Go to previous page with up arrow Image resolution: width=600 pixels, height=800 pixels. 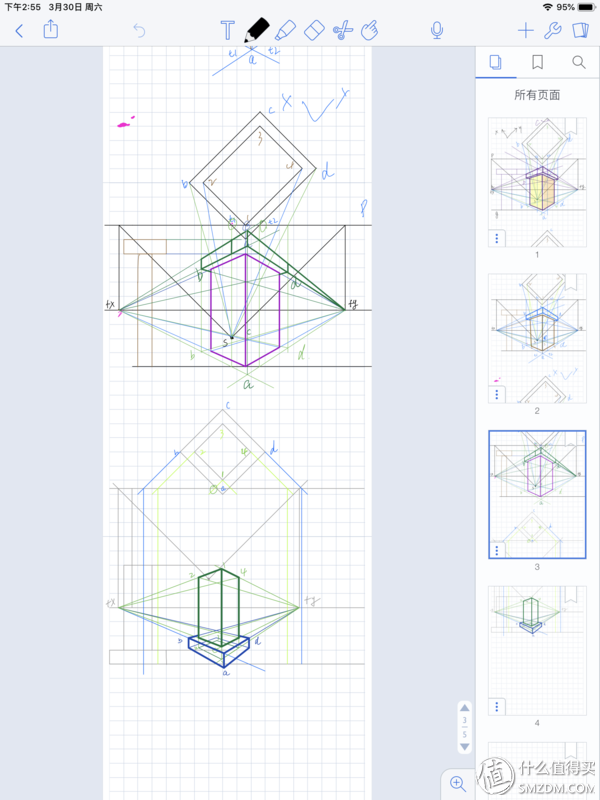tap(464, 708)
